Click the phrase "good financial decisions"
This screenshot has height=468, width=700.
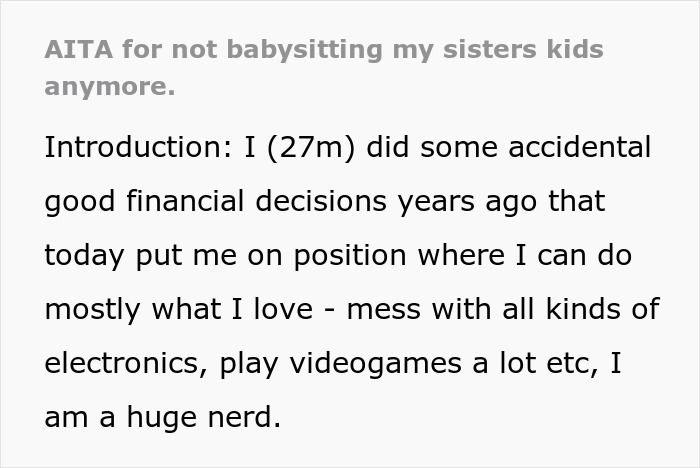(x=216, y=202)
